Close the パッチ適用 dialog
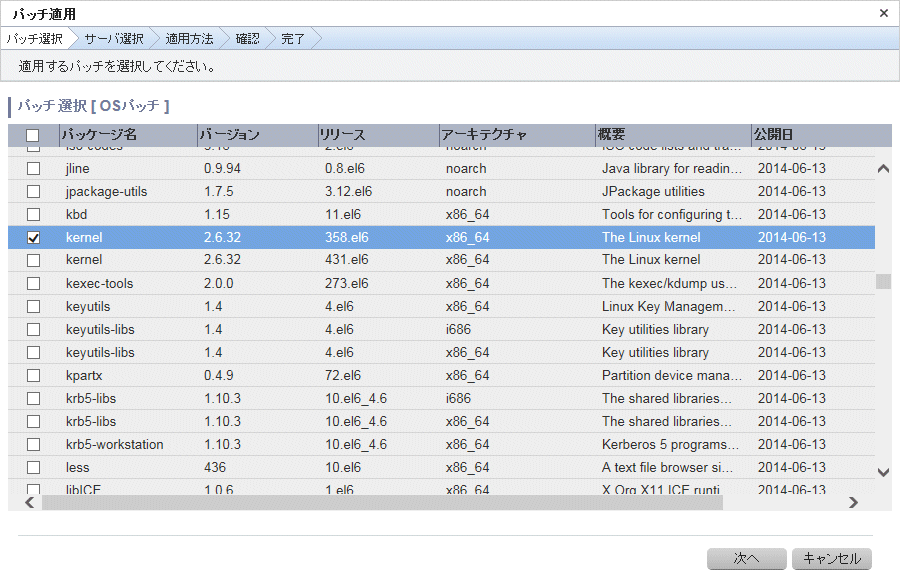 click(x=883, y=13)
